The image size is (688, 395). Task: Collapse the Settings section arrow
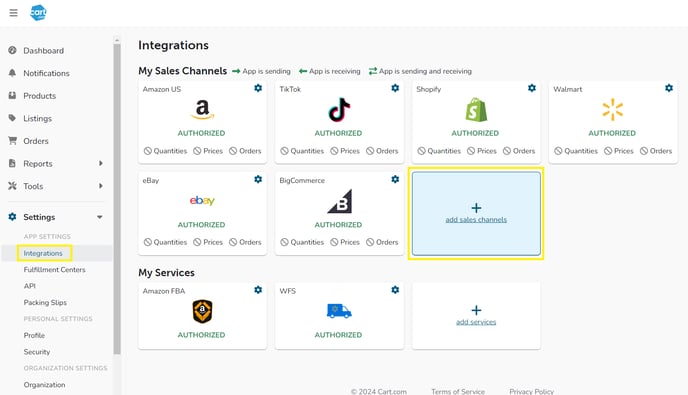point(100,217)
